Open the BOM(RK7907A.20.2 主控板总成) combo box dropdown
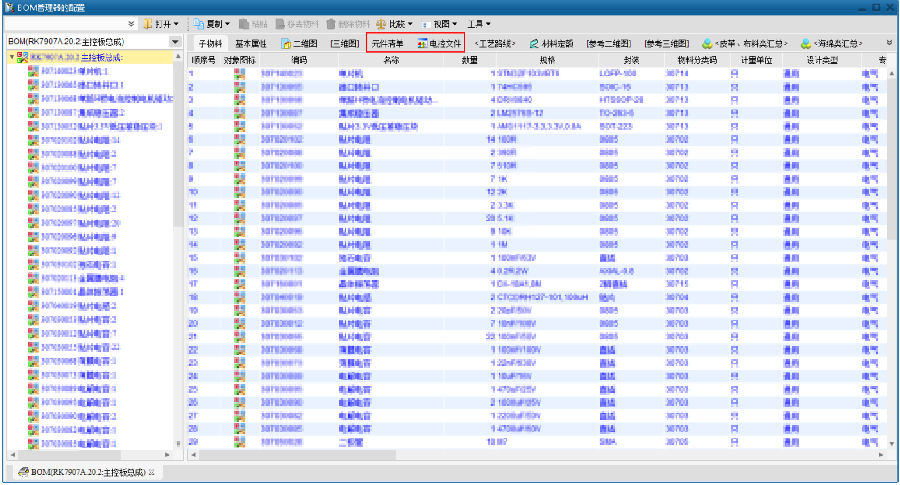 coord(176,42)
